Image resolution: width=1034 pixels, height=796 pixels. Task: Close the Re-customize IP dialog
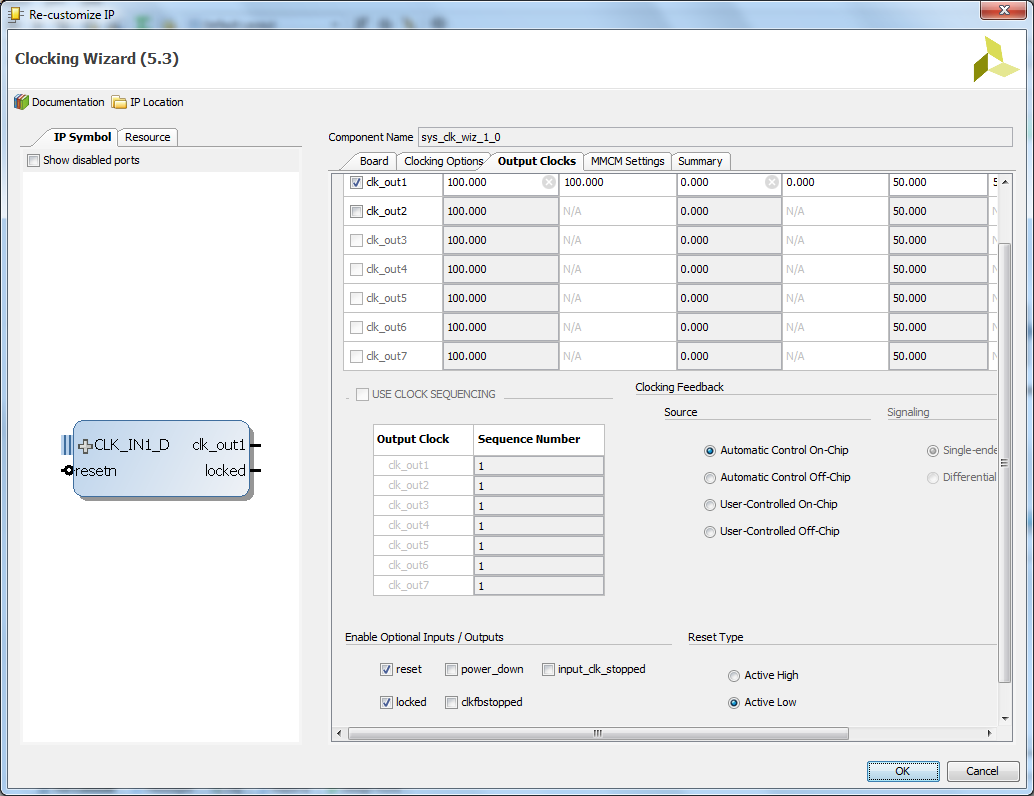point(1003,10)
